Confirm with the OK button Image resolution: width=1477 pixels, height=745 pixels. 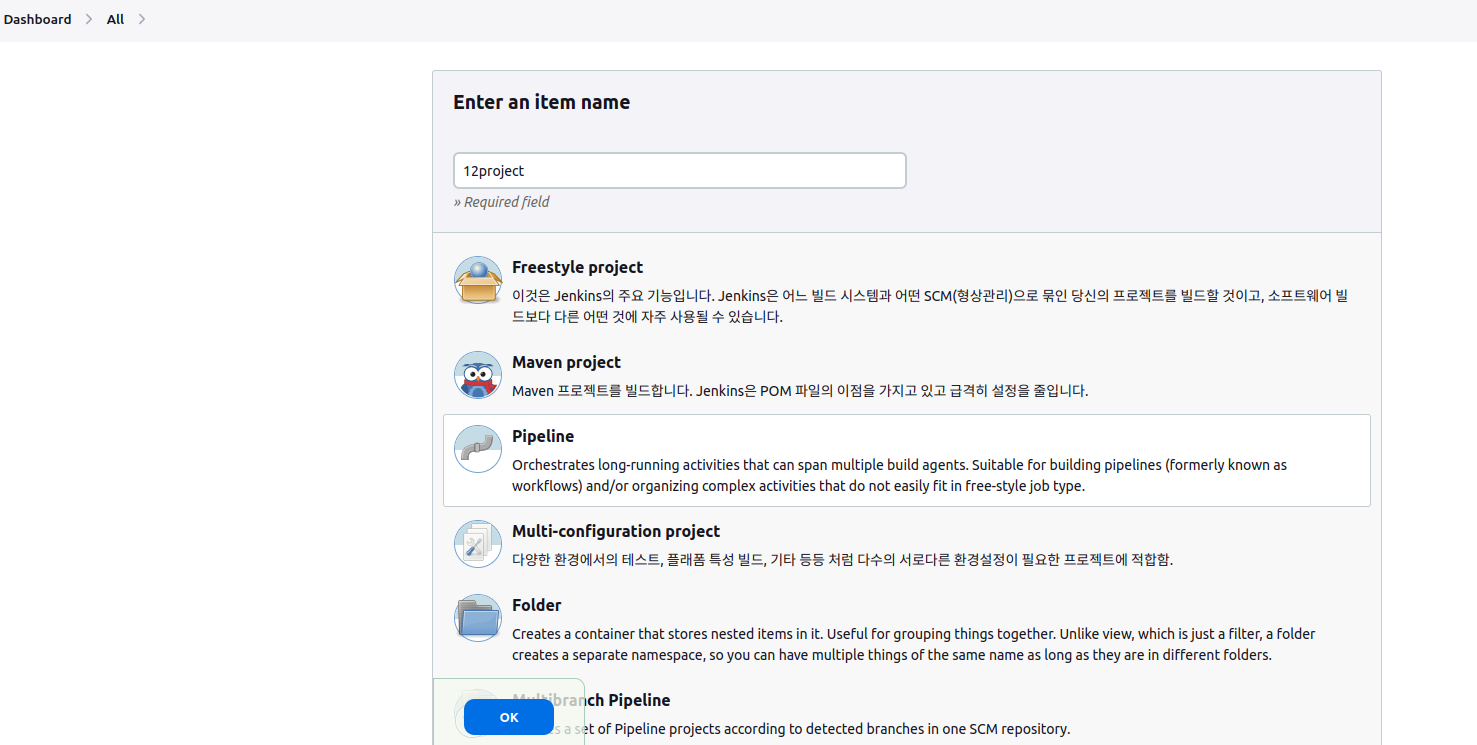[509, 717]
